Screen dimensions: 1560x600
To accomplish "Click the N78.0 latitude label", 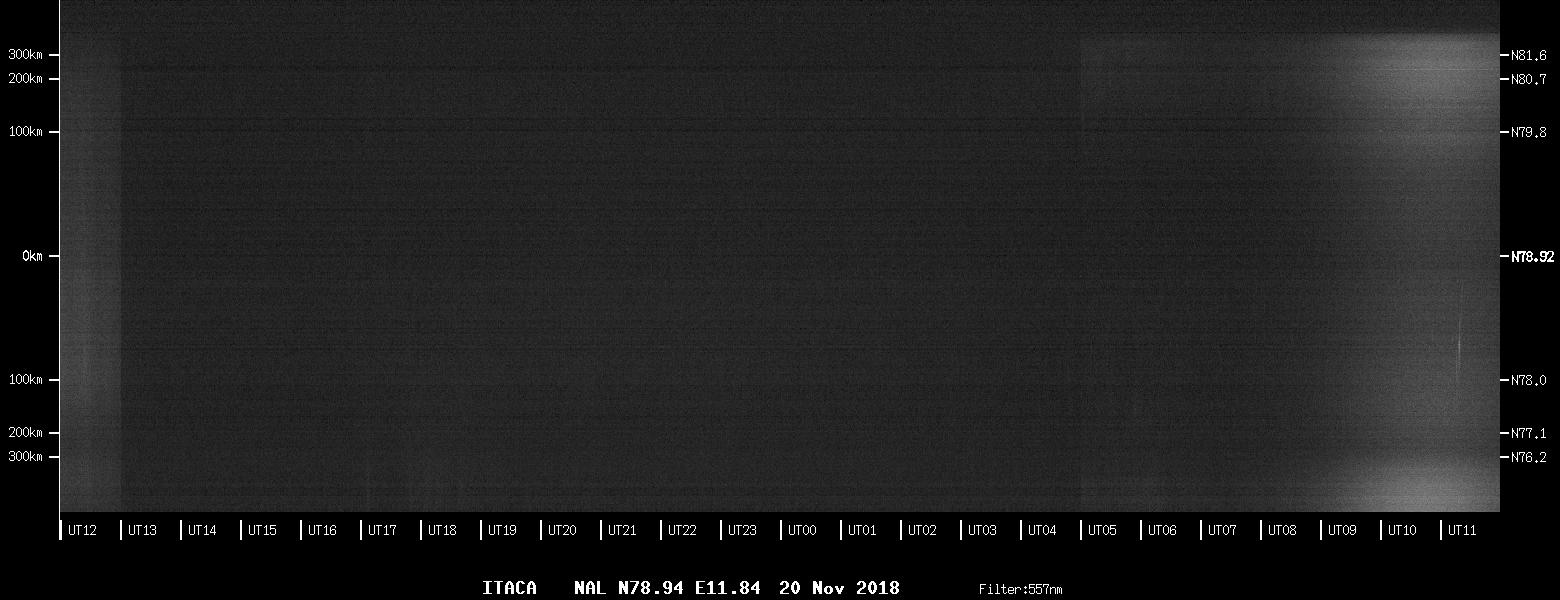I will pos(1529,380).
